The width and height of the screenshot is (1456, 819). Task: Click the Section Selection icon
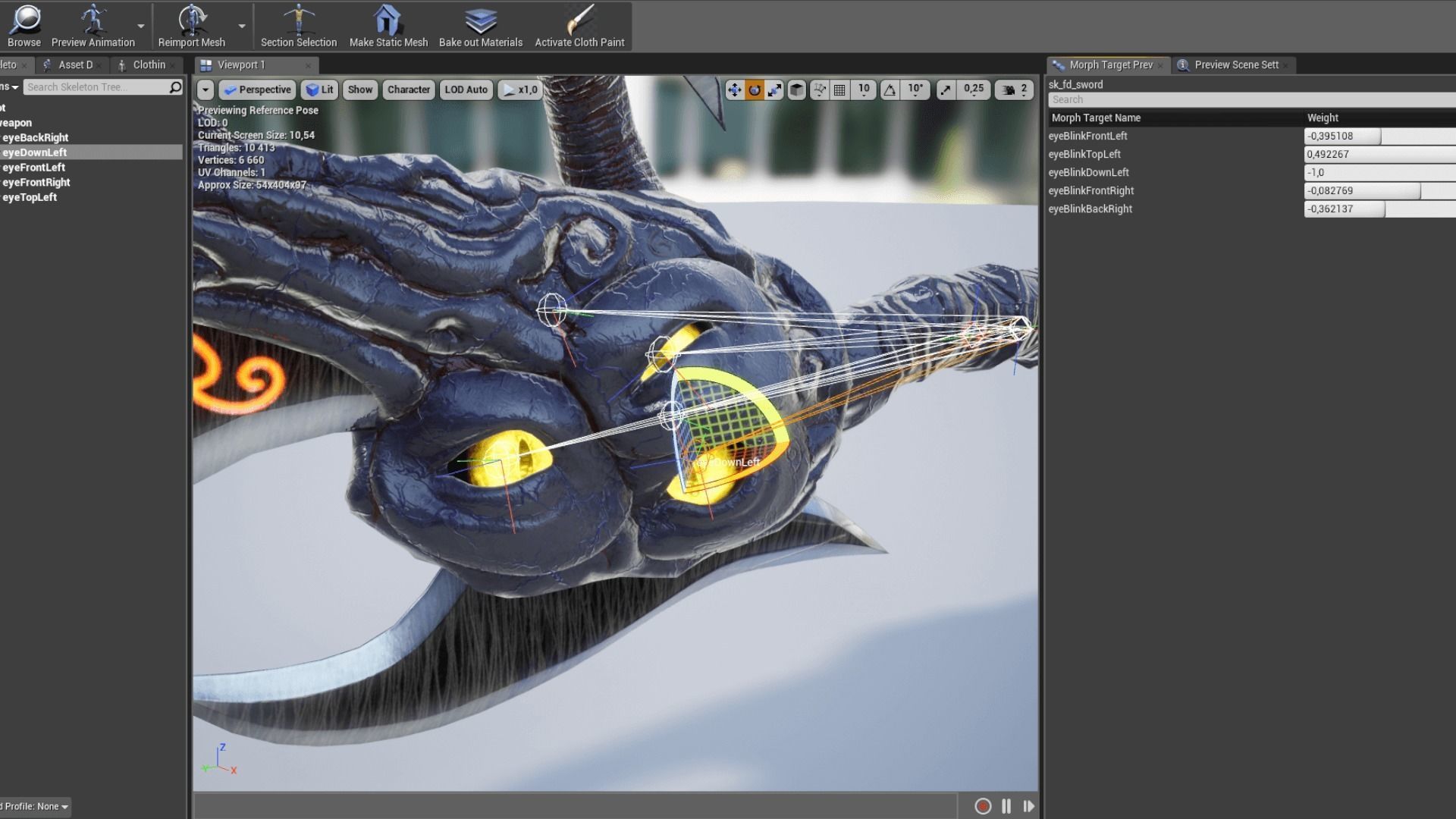pyautogui.click(x=298, y=23)
